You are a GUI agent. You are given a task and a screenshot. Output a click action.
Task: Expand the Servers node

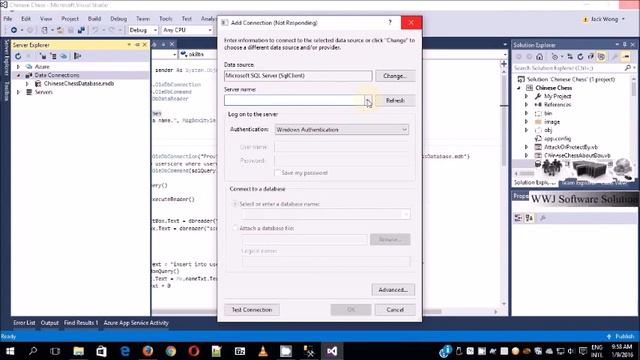pyautogui.click(x=18, y=92)
